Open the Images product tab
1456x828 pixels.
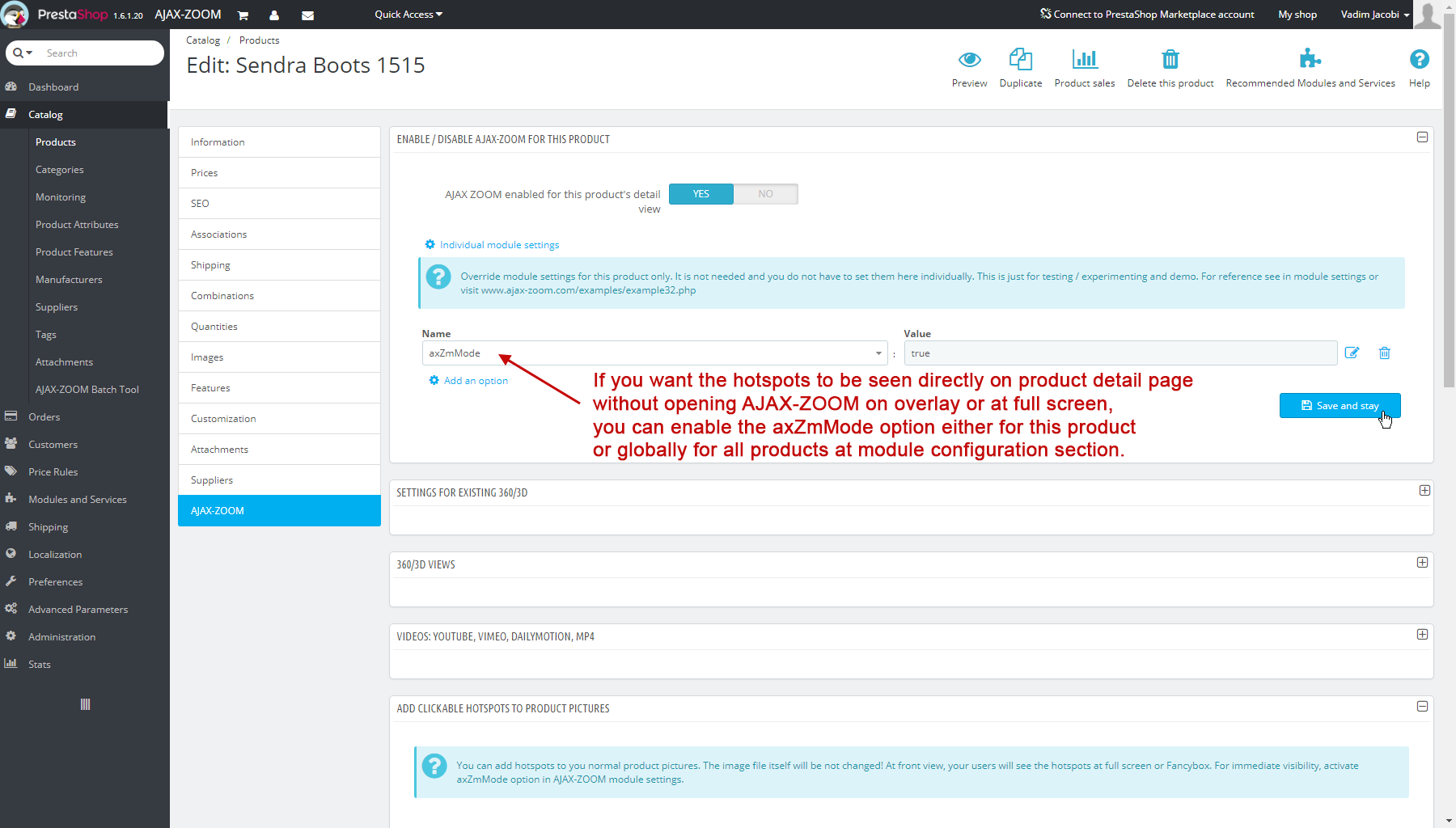click(279, 357)
